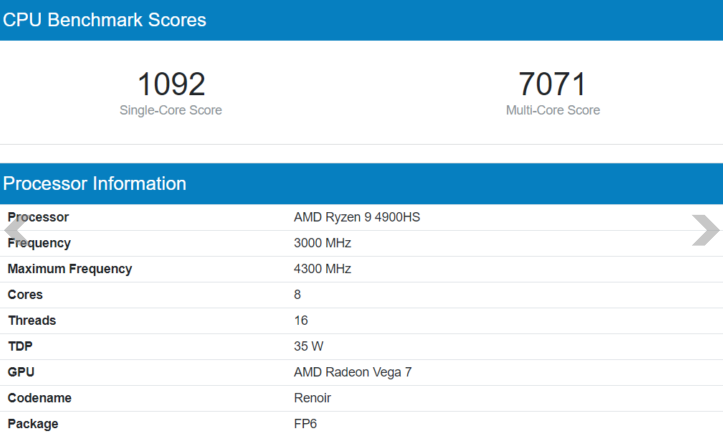This screenshot has height=440, width=723.
Task: Go to next image with right arrow
Action: point(705,230)
